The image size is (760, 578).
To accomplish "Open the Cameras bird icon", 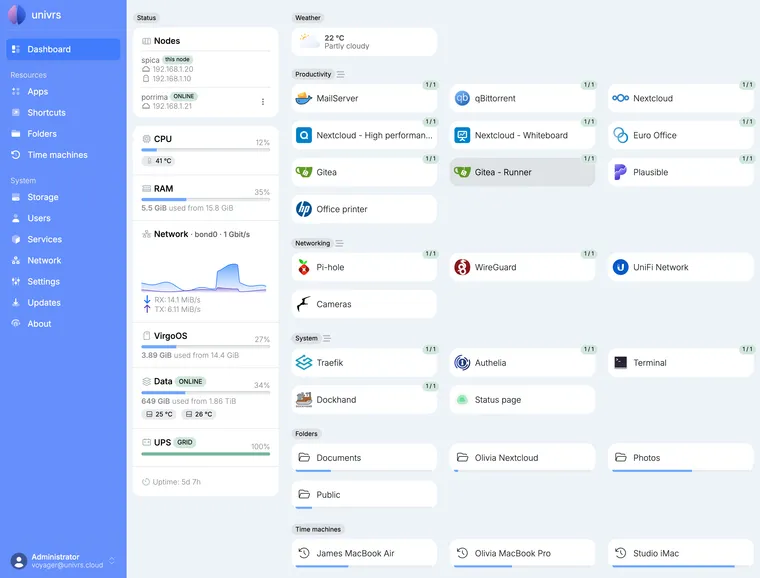I will (x=303, y=304).
